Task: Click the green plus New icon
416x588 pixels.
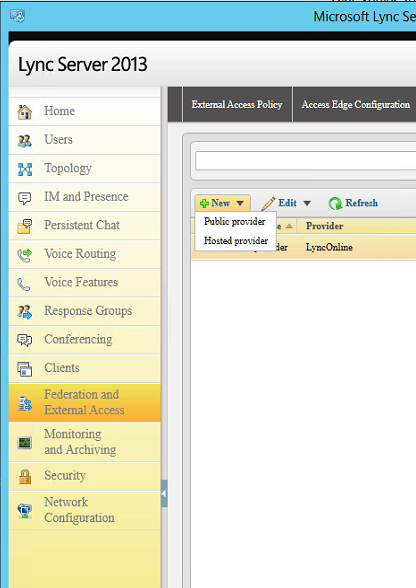Action: point(204,203)
